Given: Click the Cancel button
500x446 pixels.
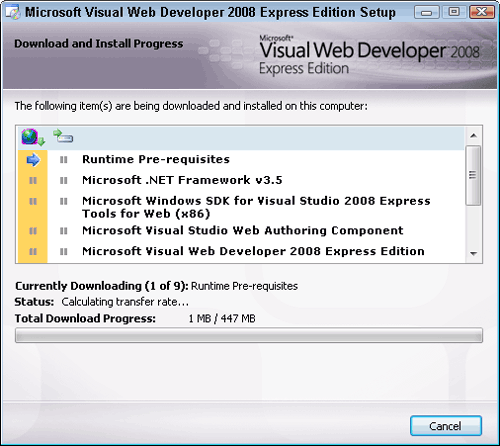Looking at the screenshot, I should coord(446,426).
